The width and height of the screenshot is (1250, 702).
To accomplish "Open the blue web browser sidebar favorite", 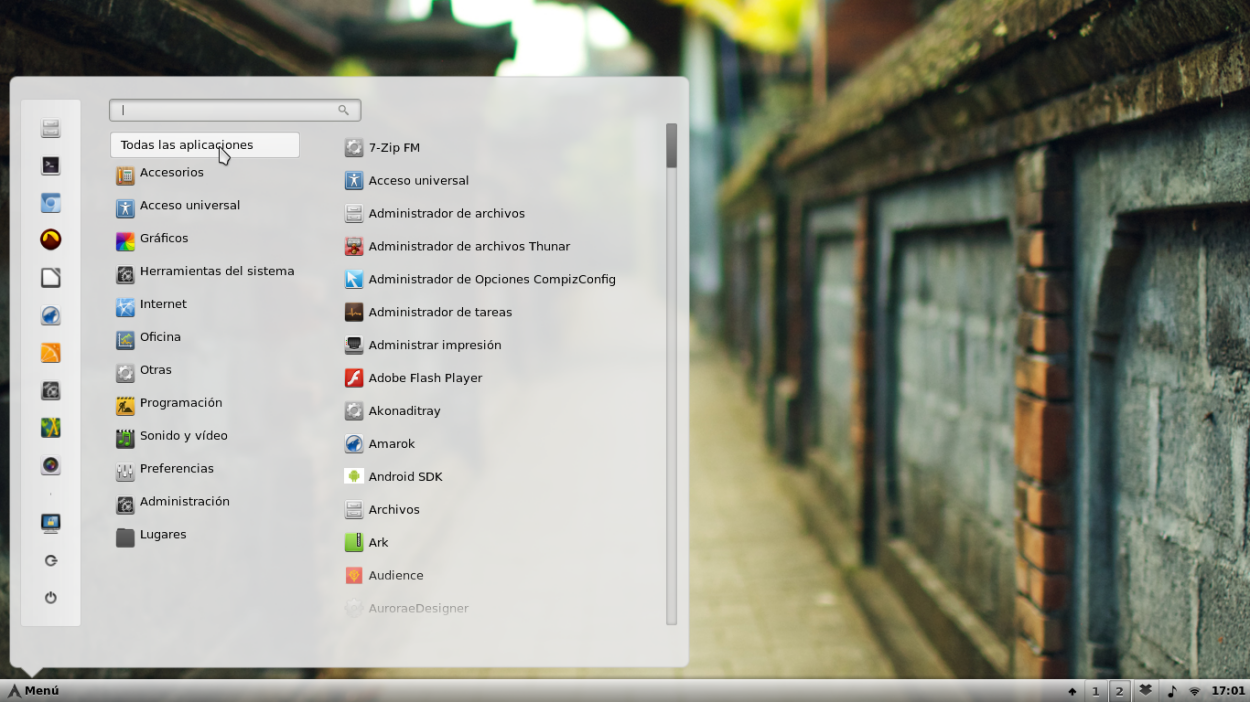I will click(50, 203).
